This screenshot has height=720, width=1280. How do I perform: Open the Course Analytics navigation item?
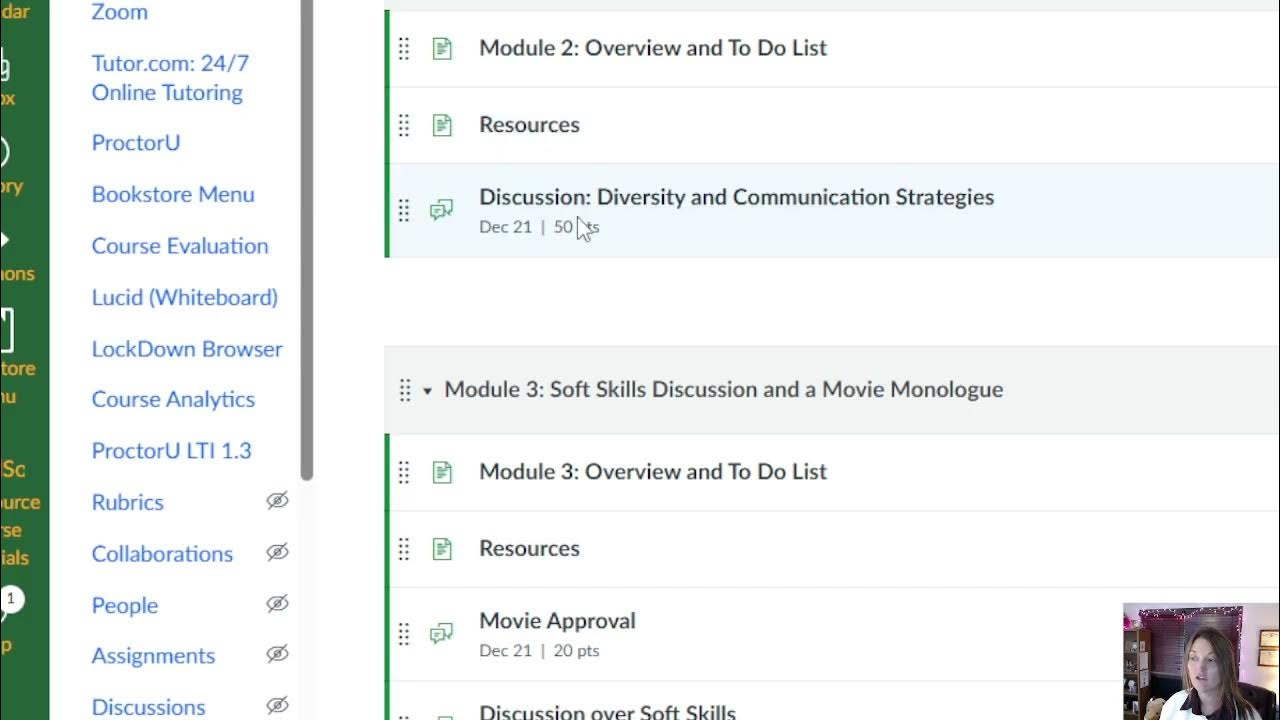173,399
